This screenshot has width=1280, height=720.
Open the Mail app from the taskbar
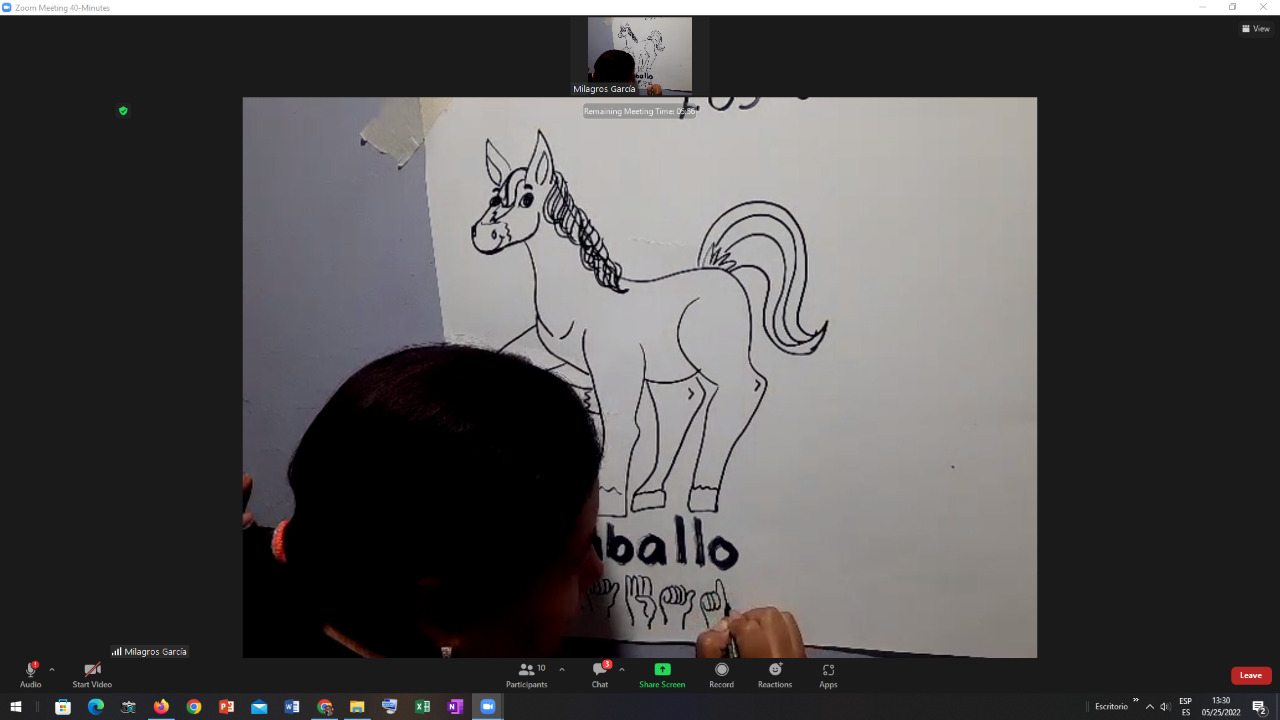click(259, 707)
